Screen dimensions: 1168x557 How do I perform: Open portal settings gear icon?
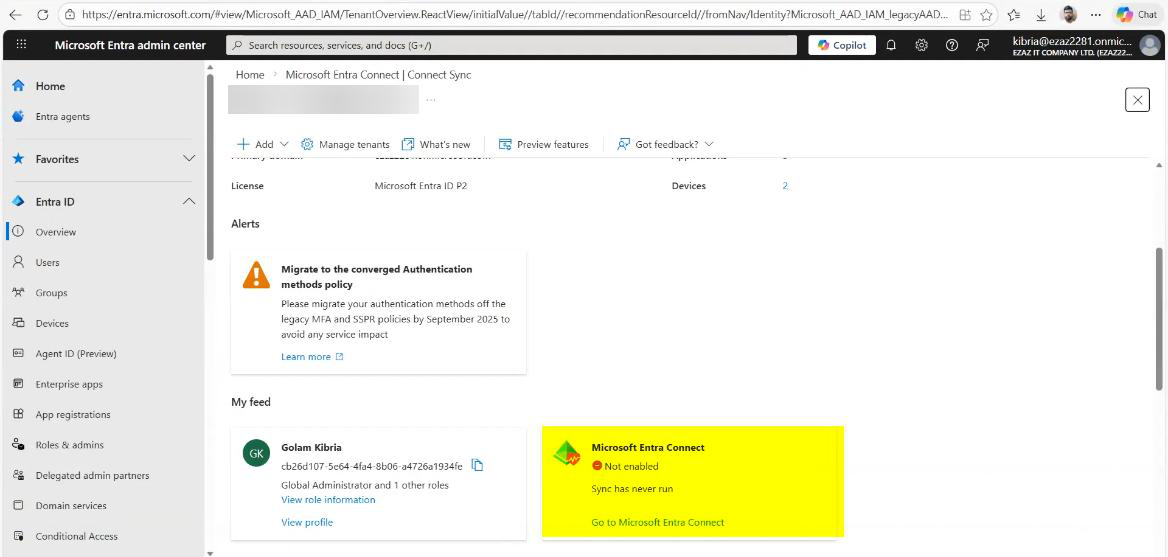[x=921, y=45]
